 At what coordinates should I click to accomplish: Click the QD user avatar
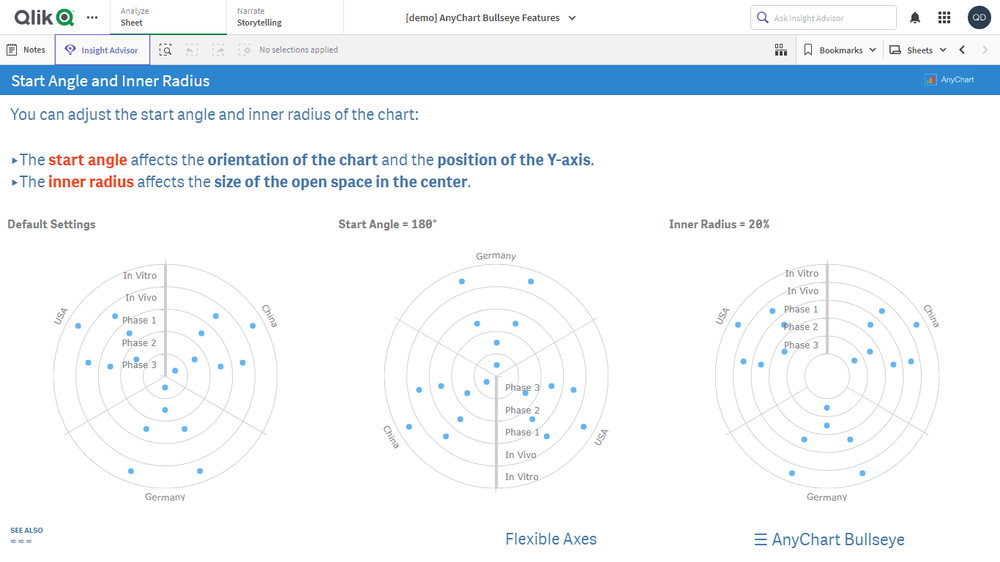coord(979,18)
